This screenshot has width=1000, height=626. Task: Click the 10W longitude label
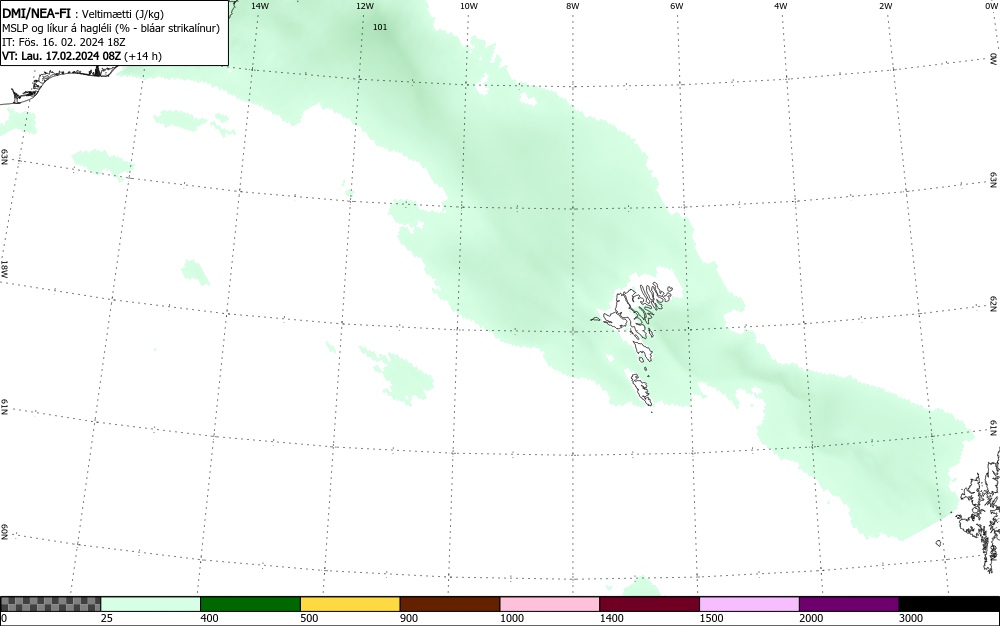click(x=469, y=6)
